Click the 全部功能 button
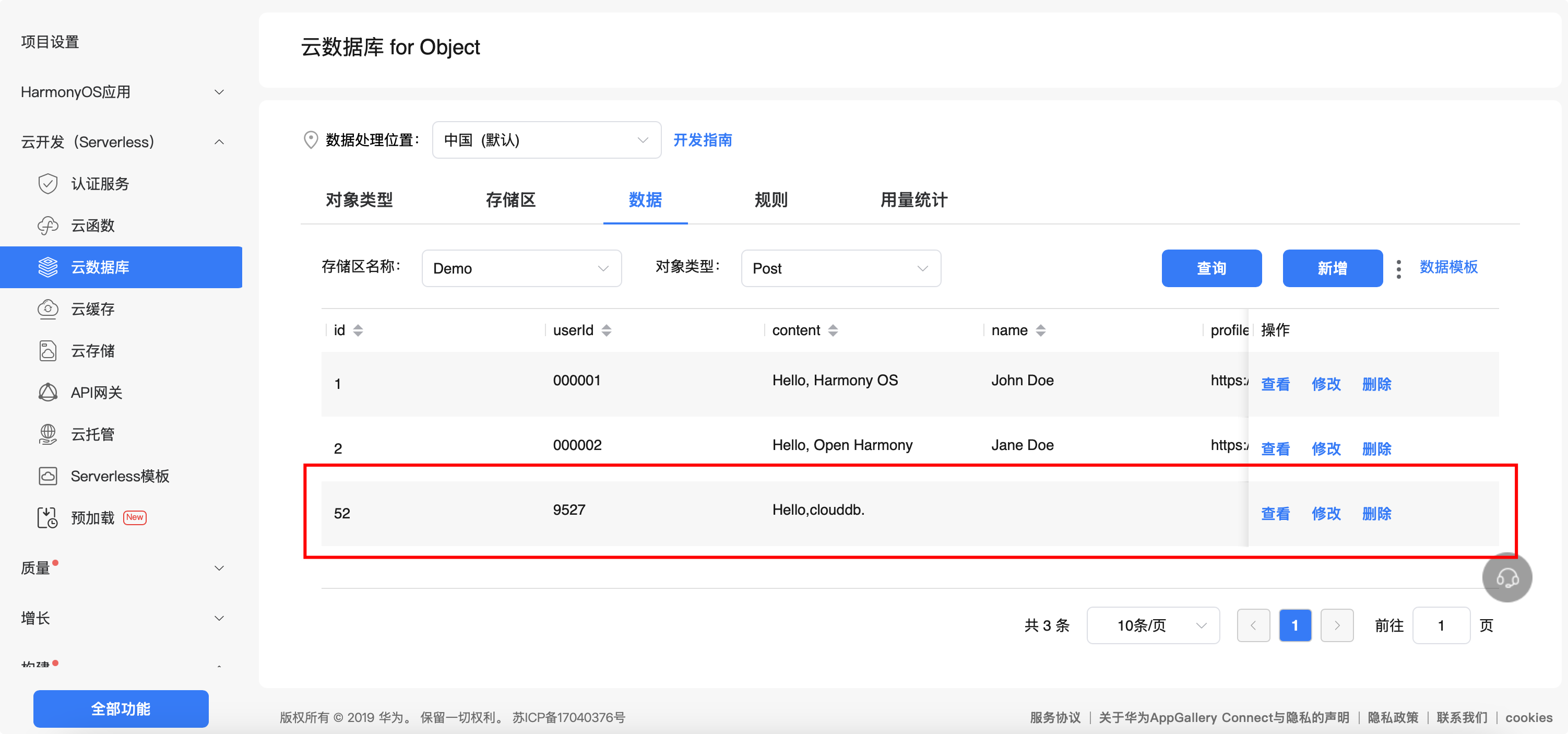Viewport: 1568px width, 734px height. (x=121, y=709)
